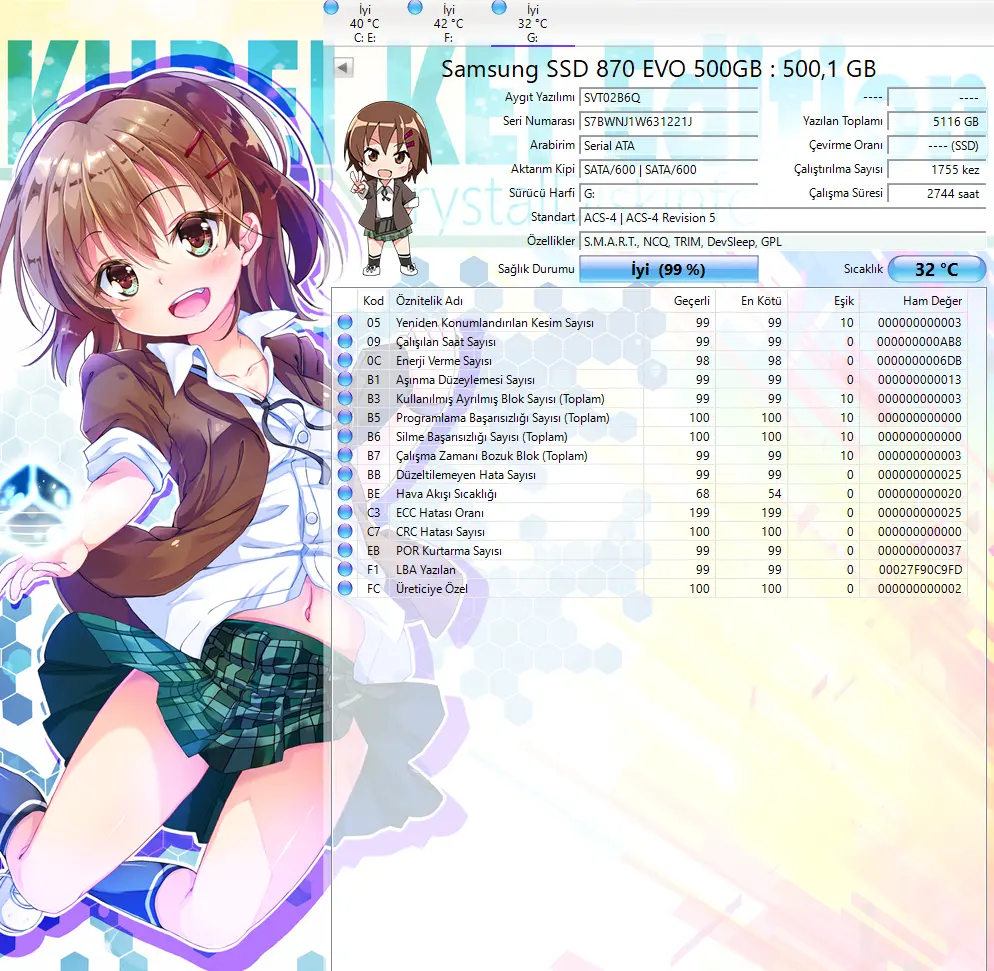
Task: Click status icon of attribute C7
Action: pos(345,532)
